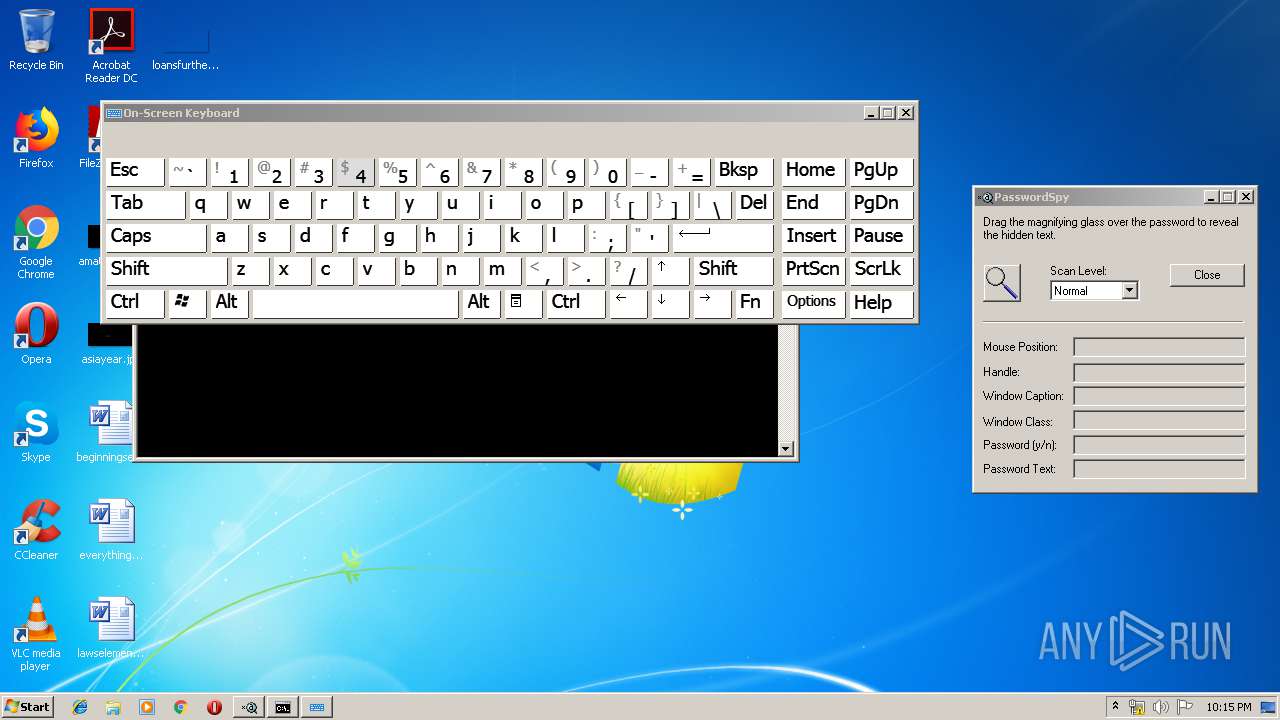1280x720 pixels.
Task: Open Internet Explorer from the taskbar
Action: pyautogui.click(x=80, y=707)
